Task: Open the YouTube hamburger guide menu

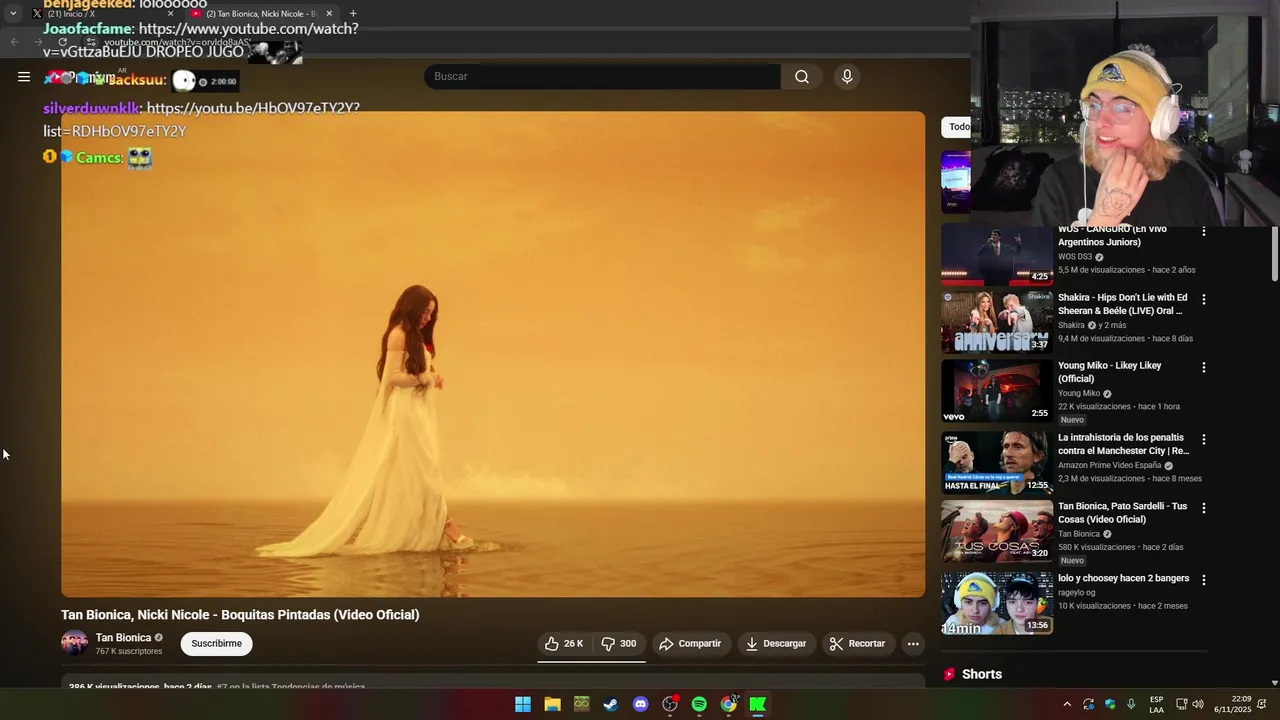Action: [x=24, y=77]
